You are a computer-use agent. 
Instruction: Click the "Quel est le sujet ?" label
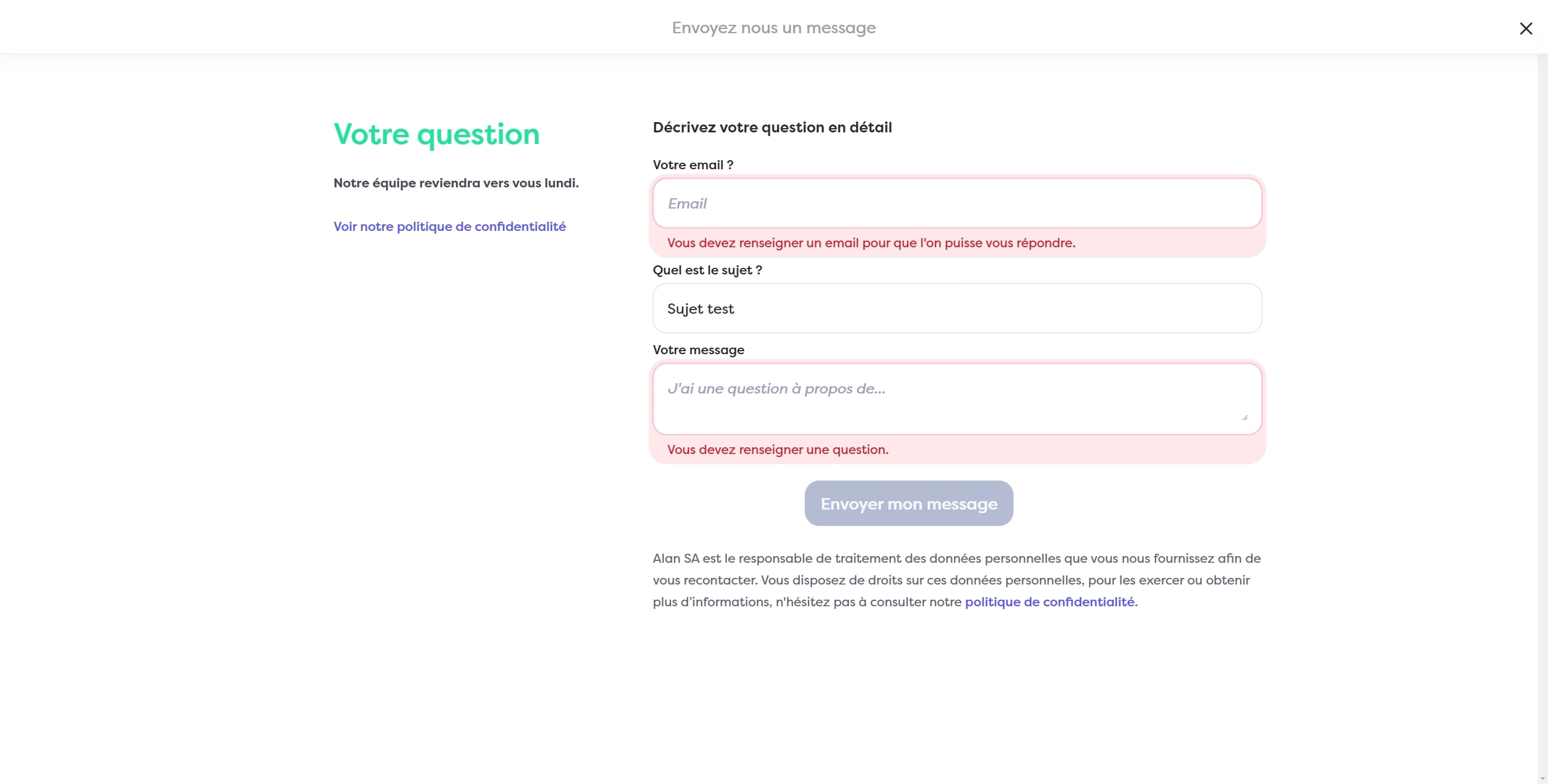(707, 270)
